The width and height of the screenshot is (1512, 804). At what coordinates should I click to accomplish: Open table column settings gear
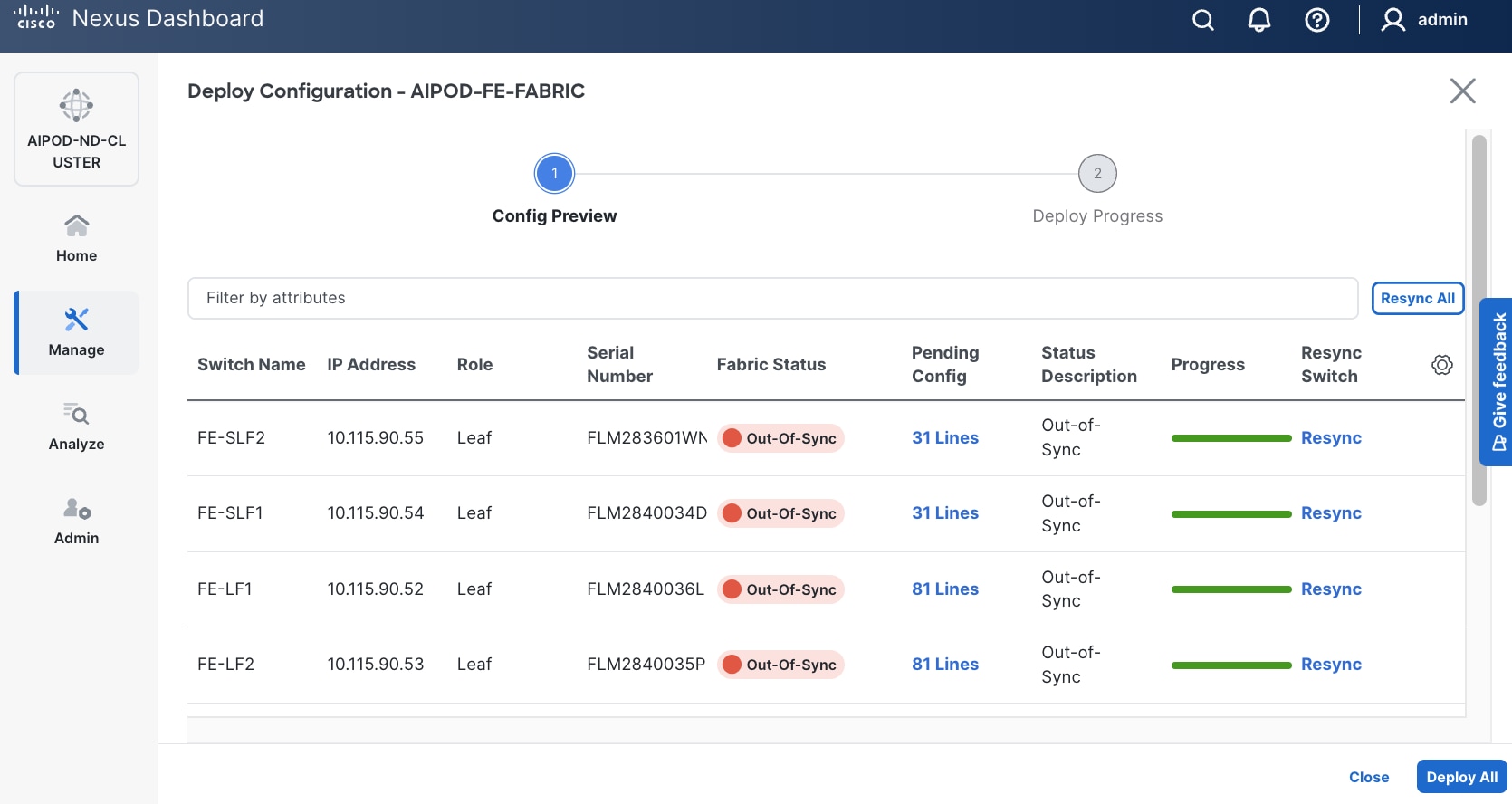[x=1441, y=365]
